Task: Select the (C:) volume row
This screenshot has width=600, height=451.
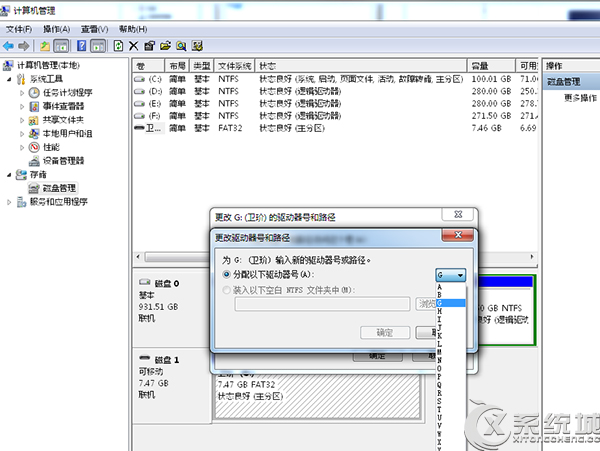Action: (335, 79)
